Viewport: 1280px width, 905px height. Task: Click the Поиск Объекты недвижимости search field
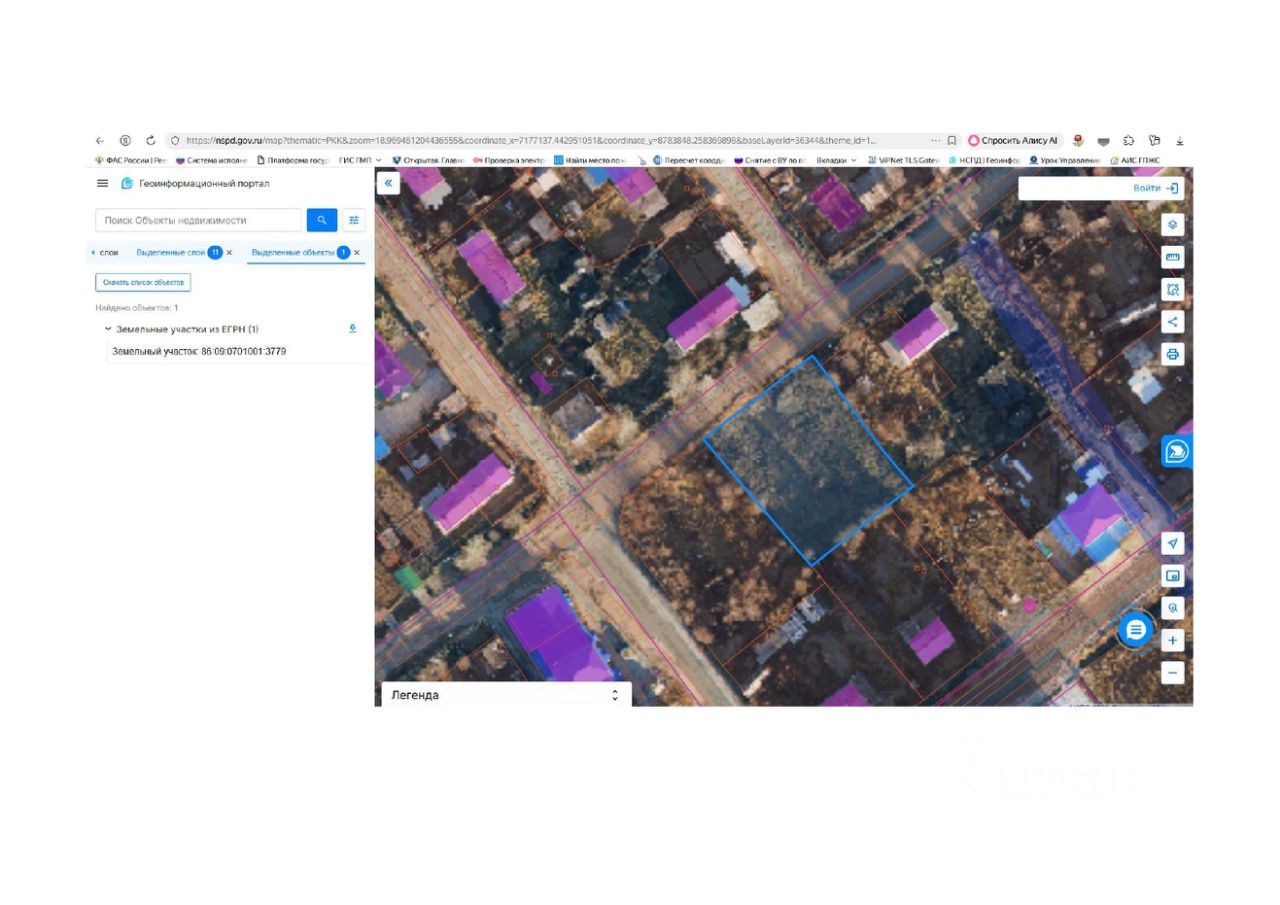pos(198,220)
